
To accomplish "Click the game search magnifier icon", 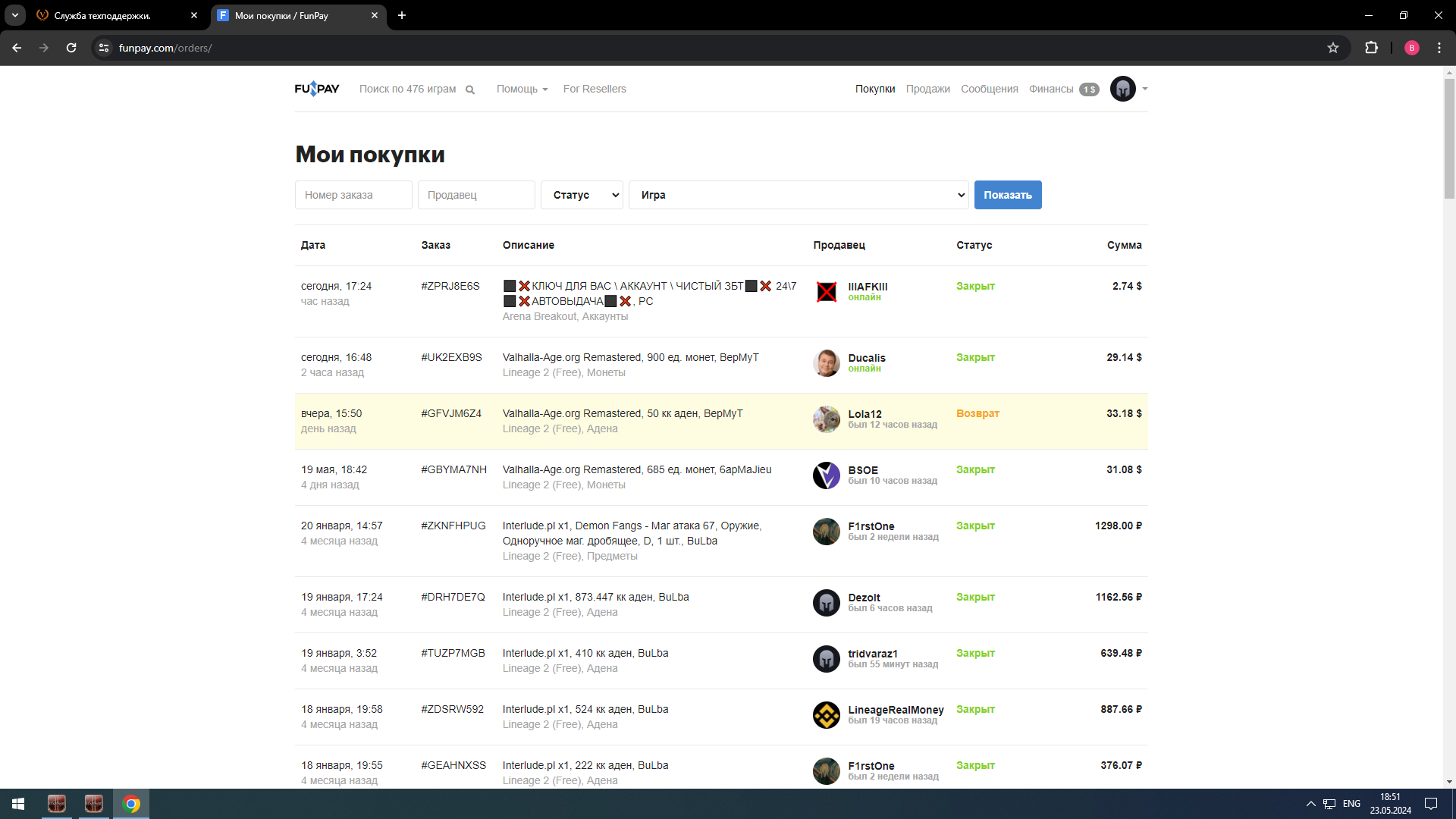I will (470, 89).
